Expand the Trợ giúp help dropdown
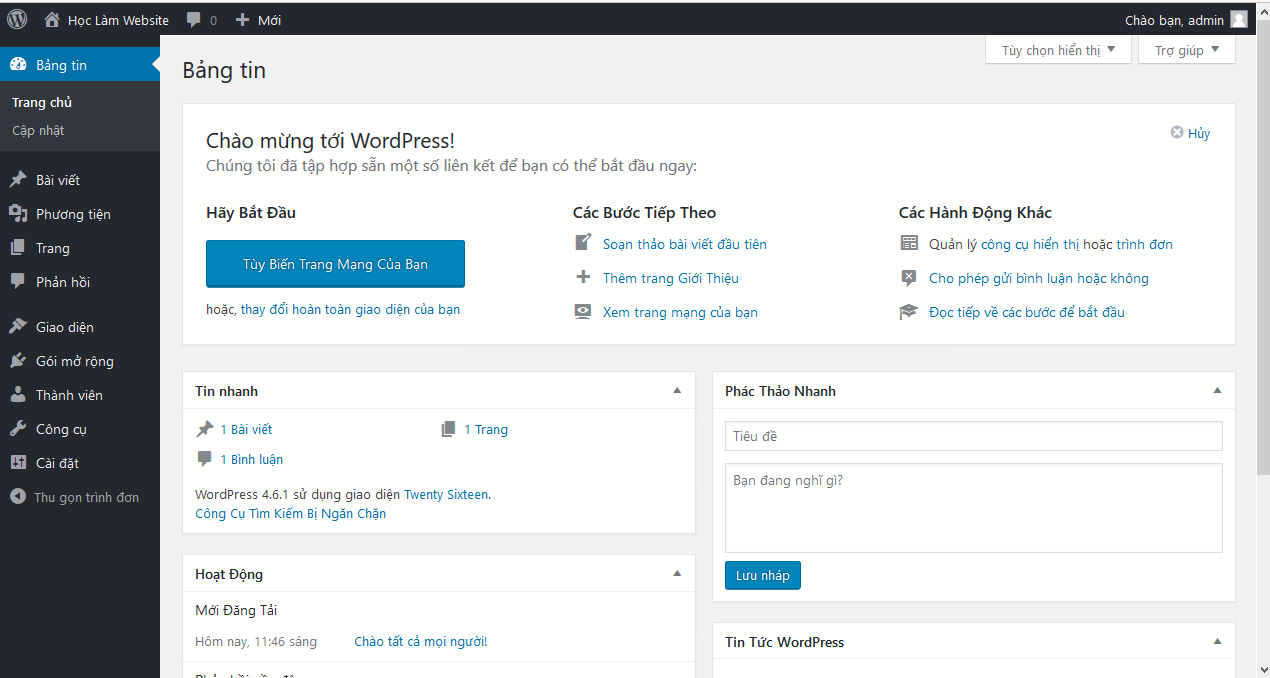The width and height of the screenshot is (1270, 678). coord(1186,50)
